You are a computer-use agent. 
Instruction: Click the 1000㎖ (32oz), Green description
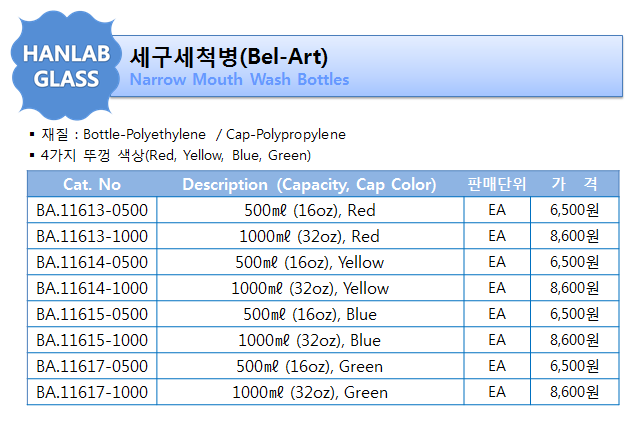tap(310, 393)
